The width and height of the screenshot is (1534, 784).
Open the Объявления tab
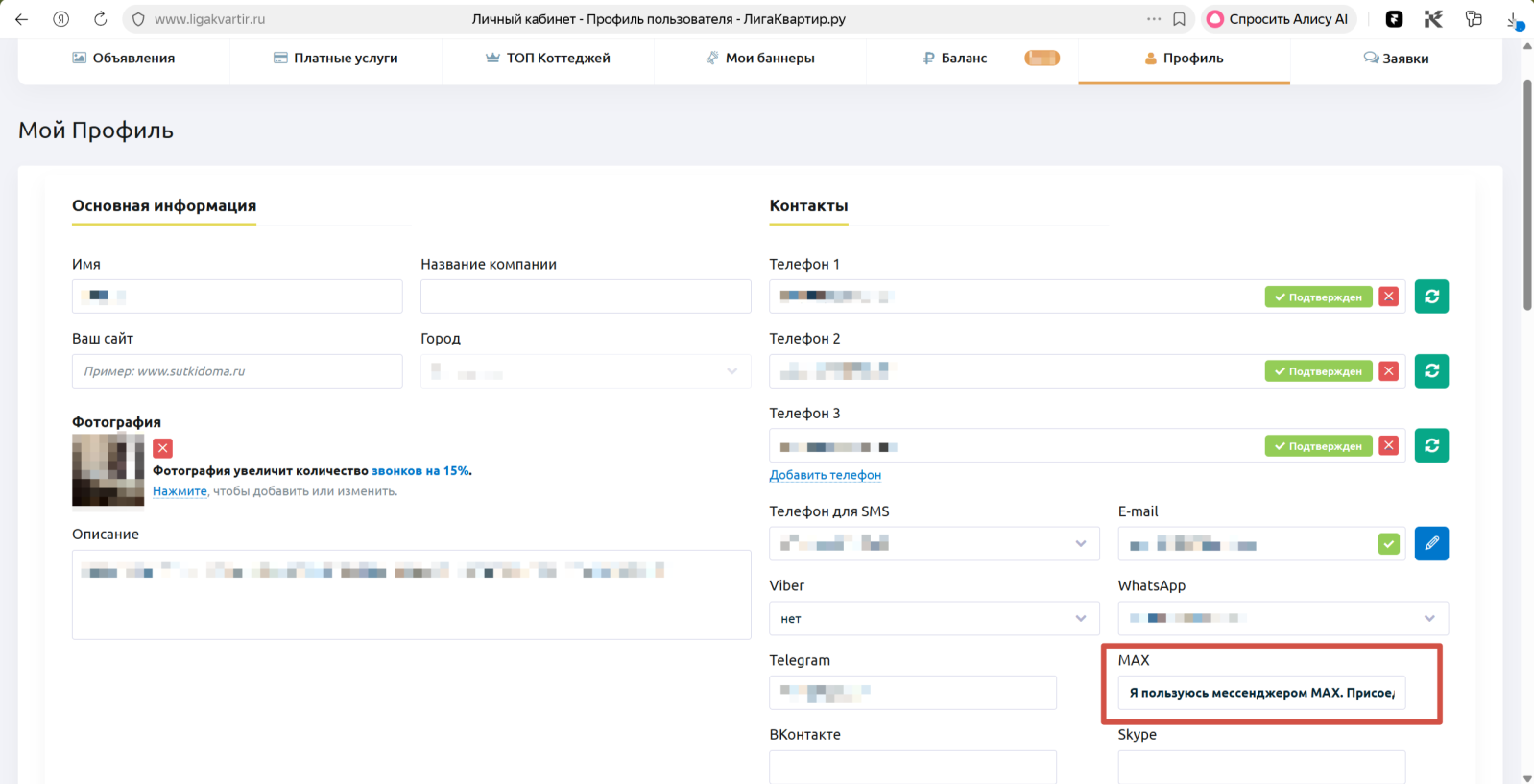click(124, 59)
